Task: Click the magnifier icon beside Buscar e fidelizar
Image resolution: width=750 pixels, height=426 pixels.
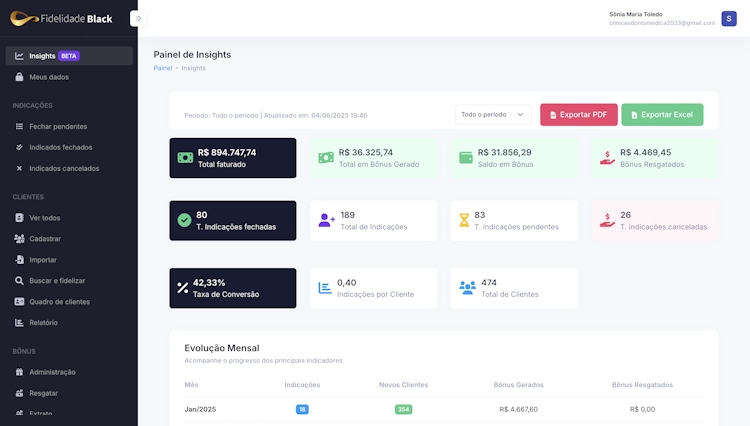Action: pyautogui.click(x=19, y=281)
